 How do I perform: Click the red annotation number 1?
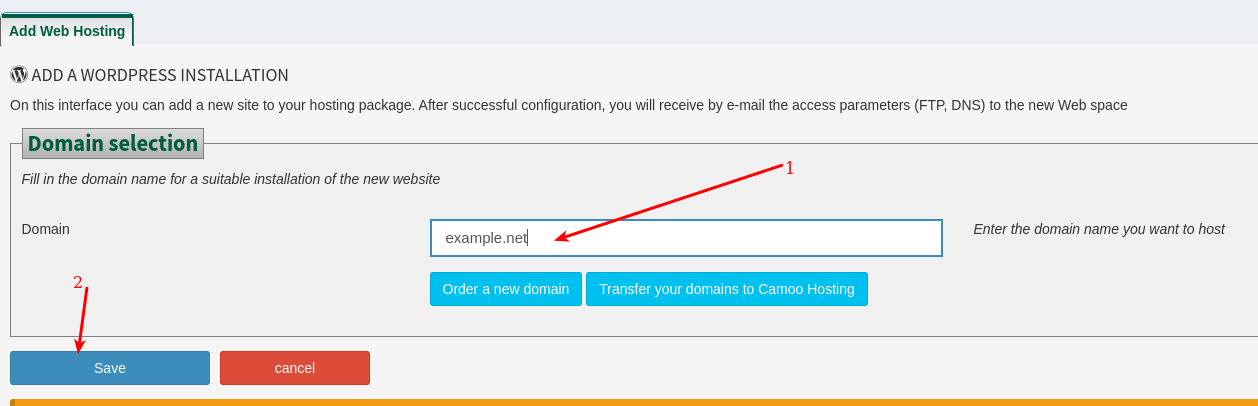789,168
